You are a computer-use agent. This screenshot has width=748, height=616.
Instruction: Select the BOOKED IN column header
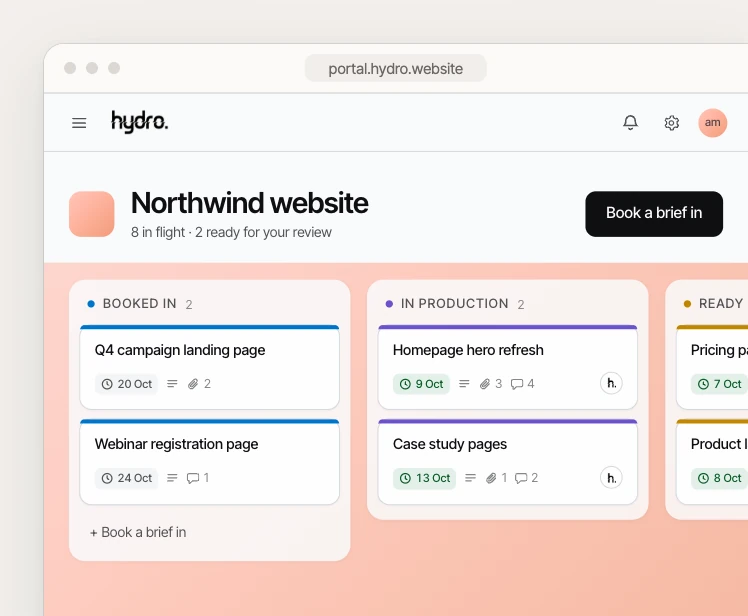pos(140,303)
